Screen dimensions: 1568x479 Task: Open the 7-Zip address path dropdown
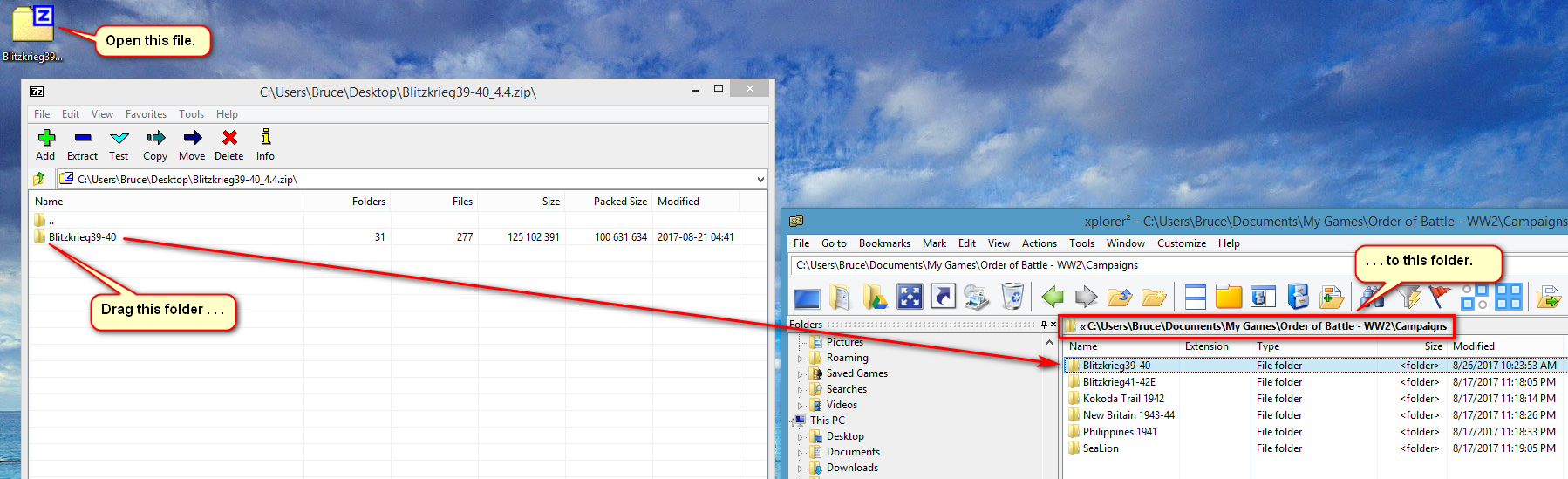pyautogui.click(x=760, y=180)
